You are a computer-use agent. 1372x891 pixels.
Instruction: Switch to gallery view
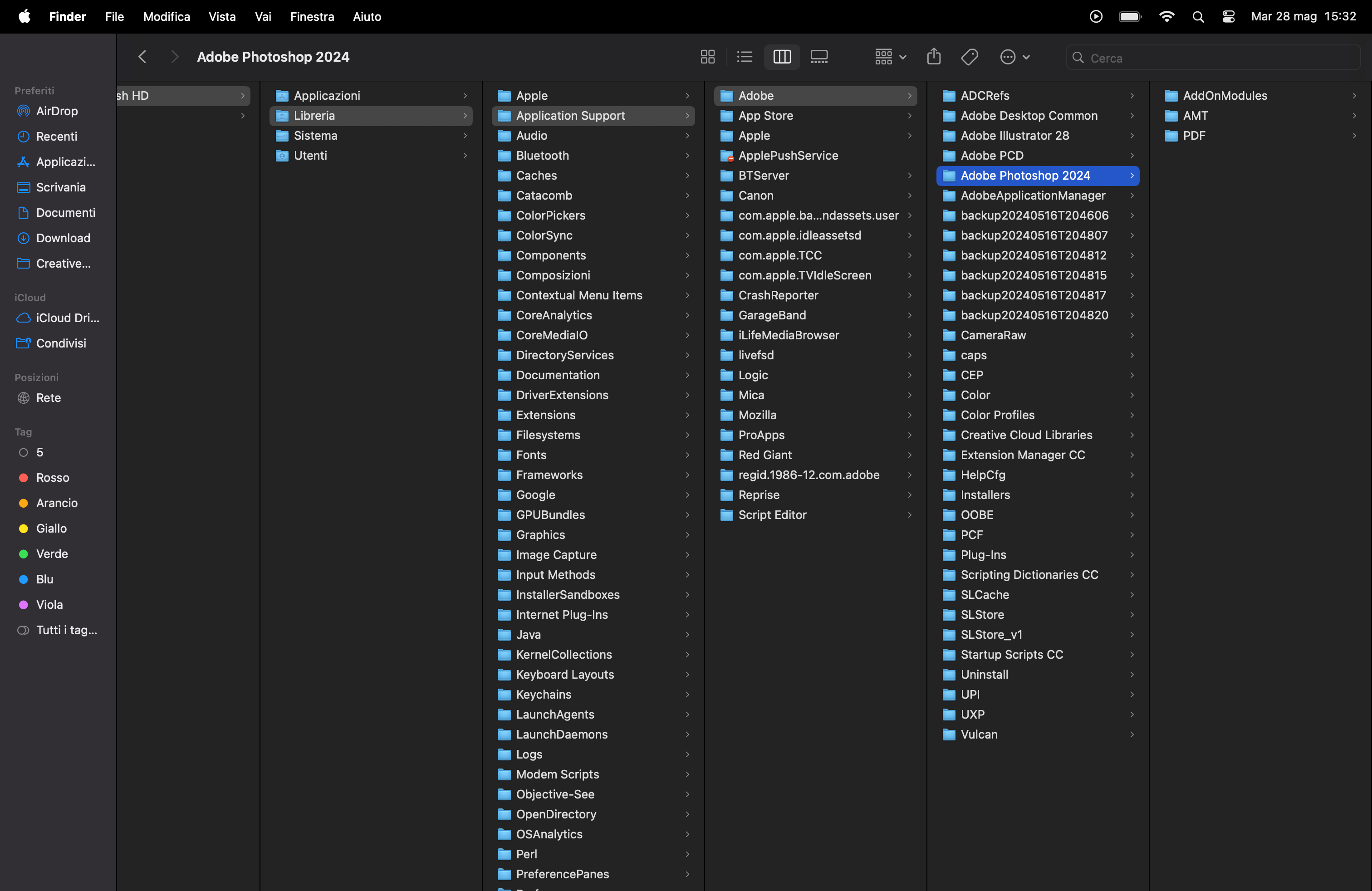pos(818,56)
